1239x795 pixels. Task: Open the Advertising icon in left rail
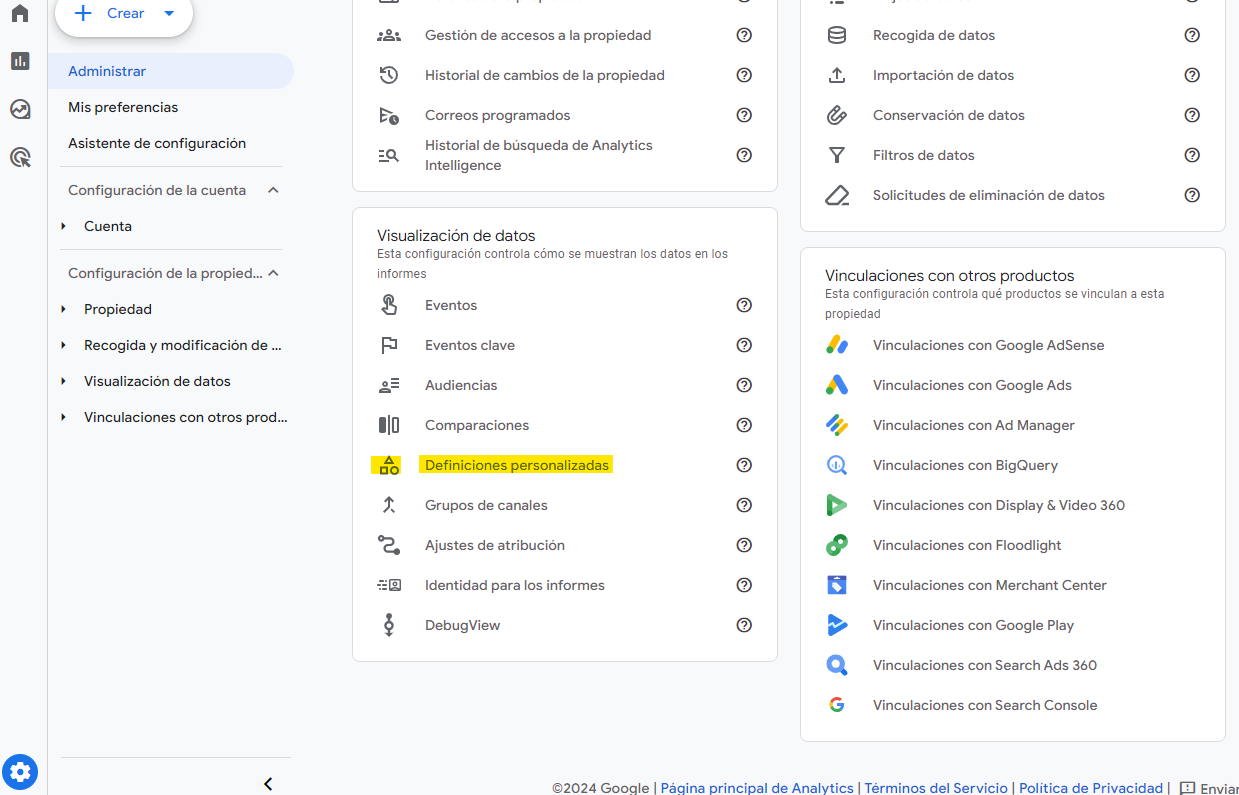click(20, 157)
